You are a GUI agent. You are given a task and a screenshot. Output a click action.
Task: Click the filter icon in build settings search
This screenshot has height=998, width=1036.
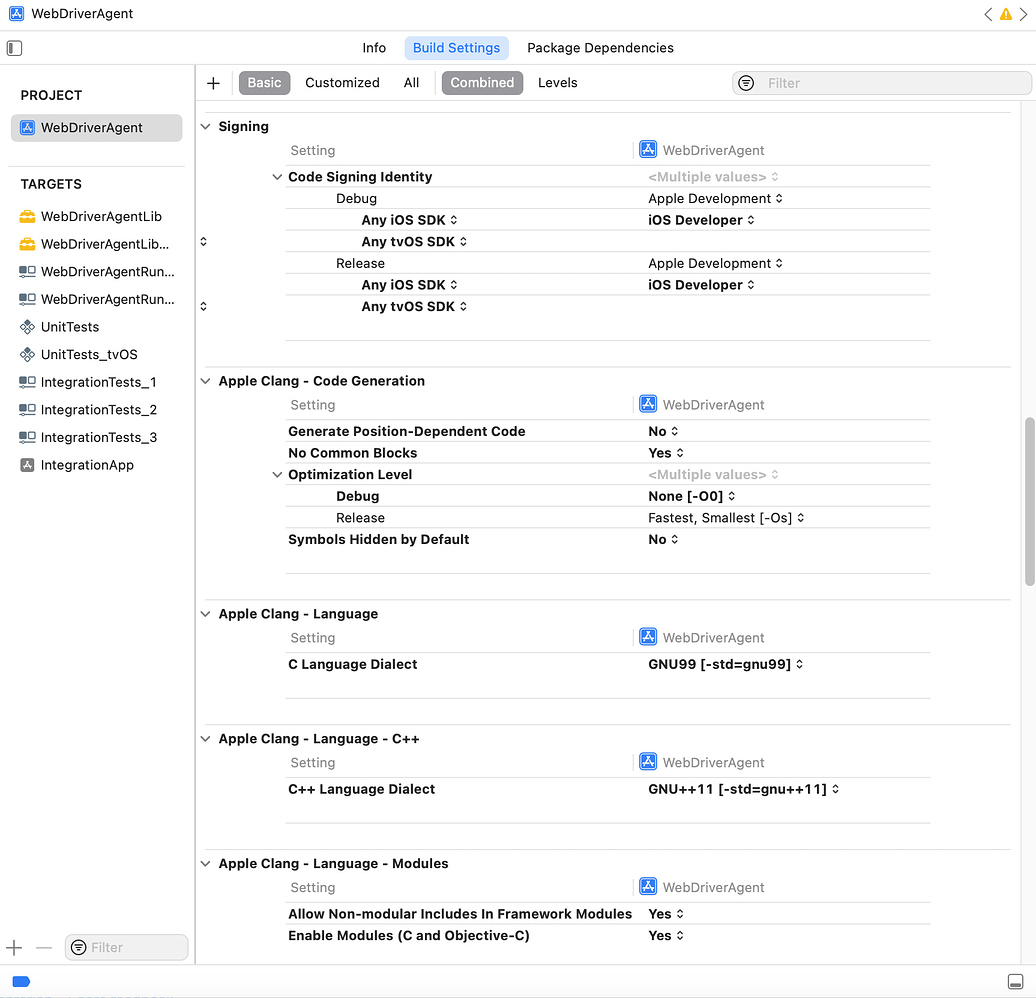(x=746, y=83)
